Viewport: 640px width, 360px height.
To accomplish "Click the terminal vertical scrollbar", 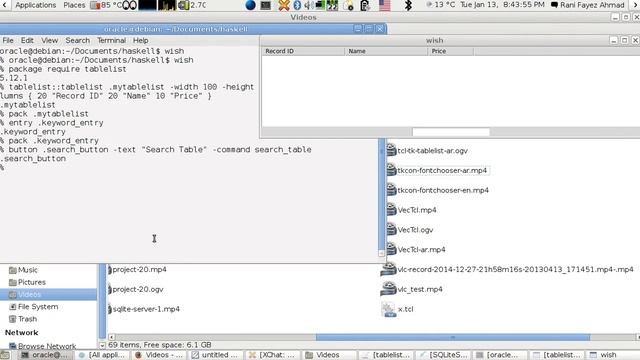I will coord(381,196).
